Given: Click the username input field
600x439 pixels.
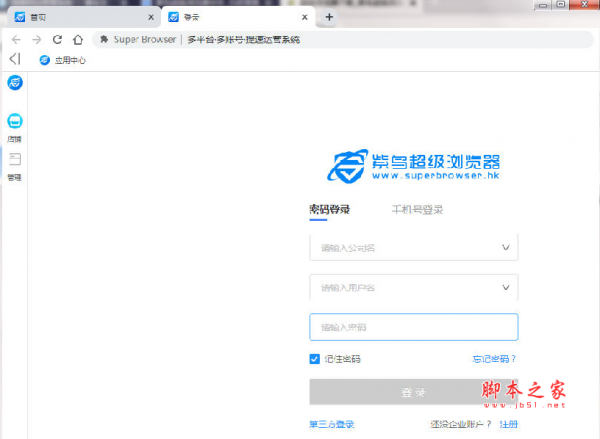Looking at the screenshot, I should tap(414, 287).
